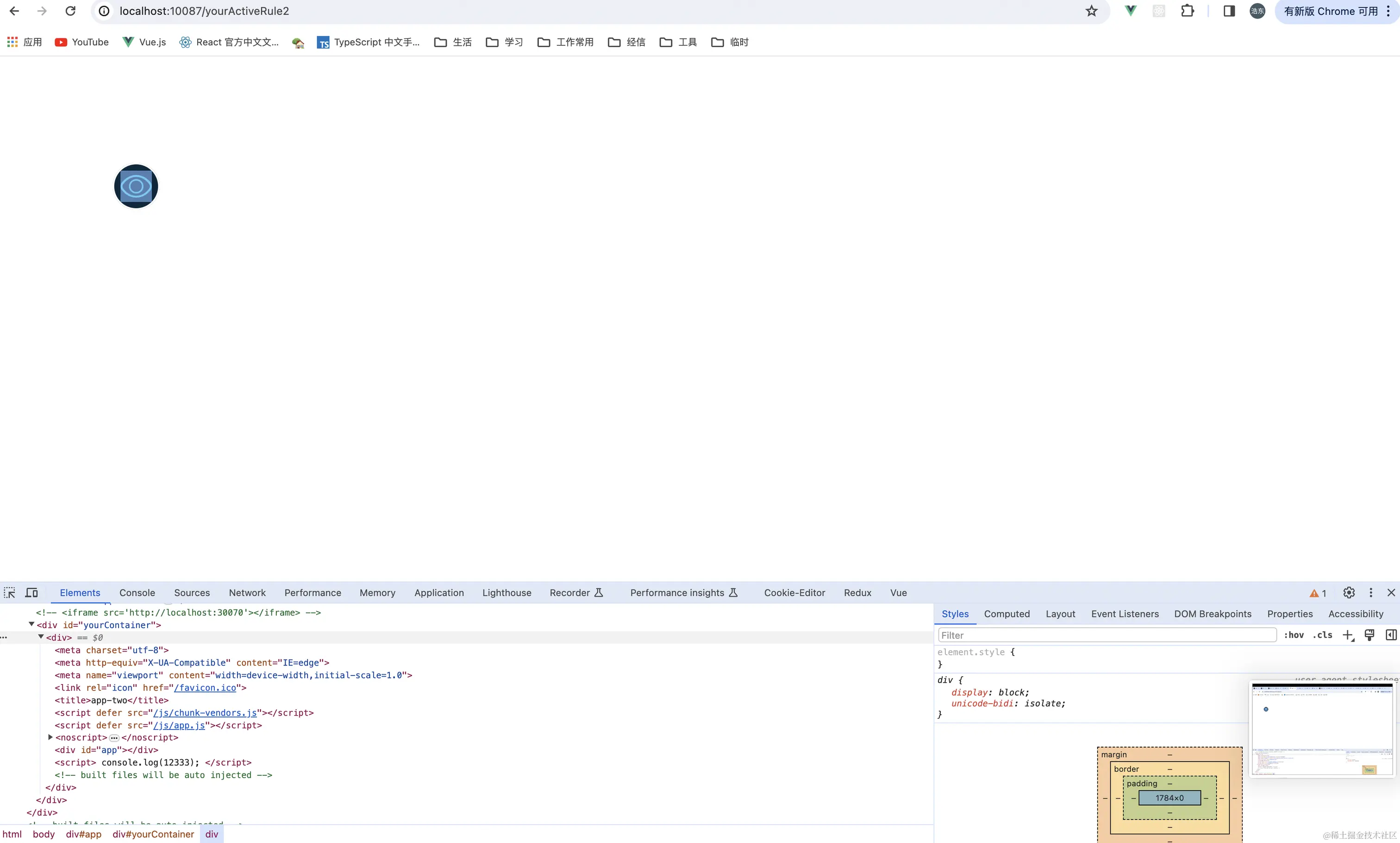Reload the page with refresh icon
Viewport: 1400px width, 843px height.
(70, 11)
